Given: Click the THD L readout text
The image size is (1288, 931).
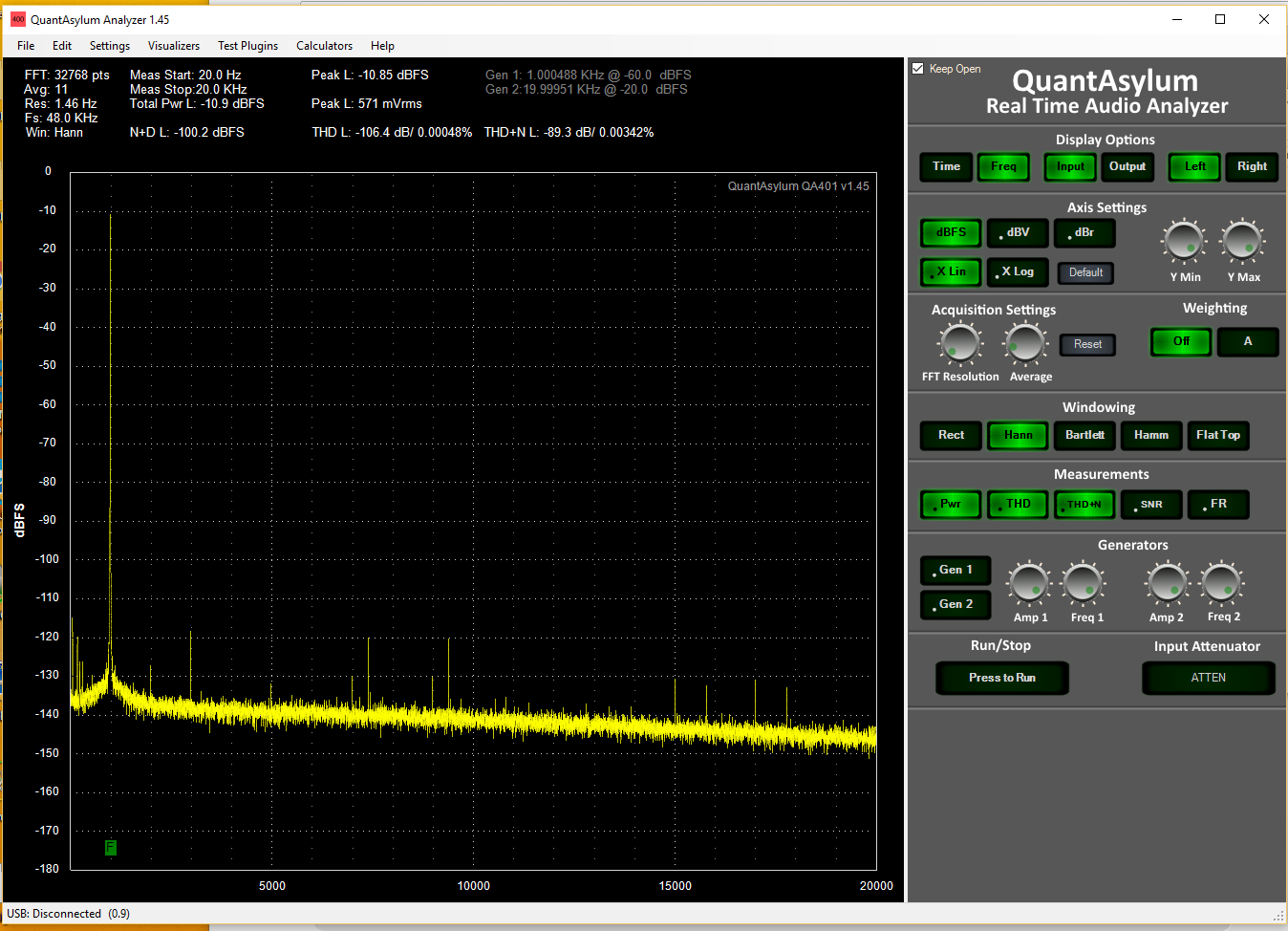Looking at the screenshot, I should pyautogui.click(x=392, y=133).
